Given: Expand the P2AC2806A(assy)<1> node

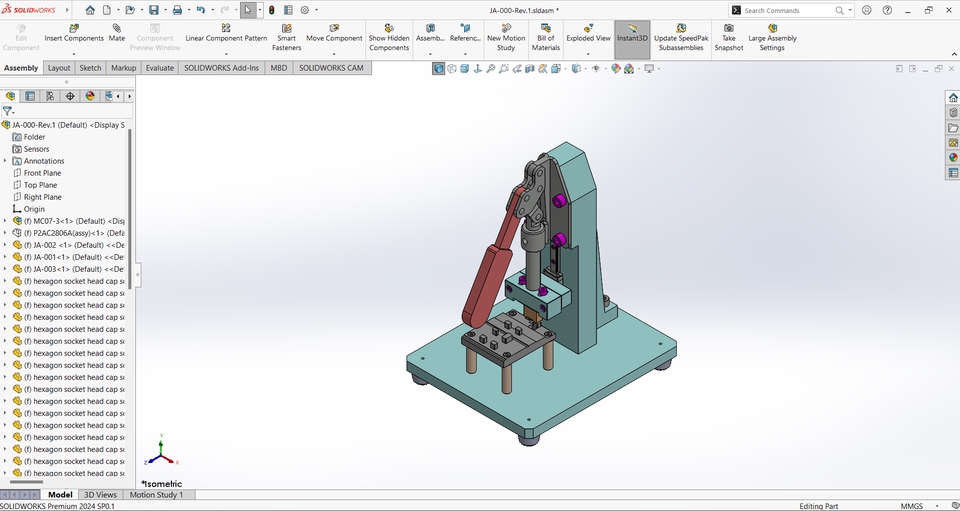Looking at the screenshot, I should pyautogui.click(x=6, y=233).
